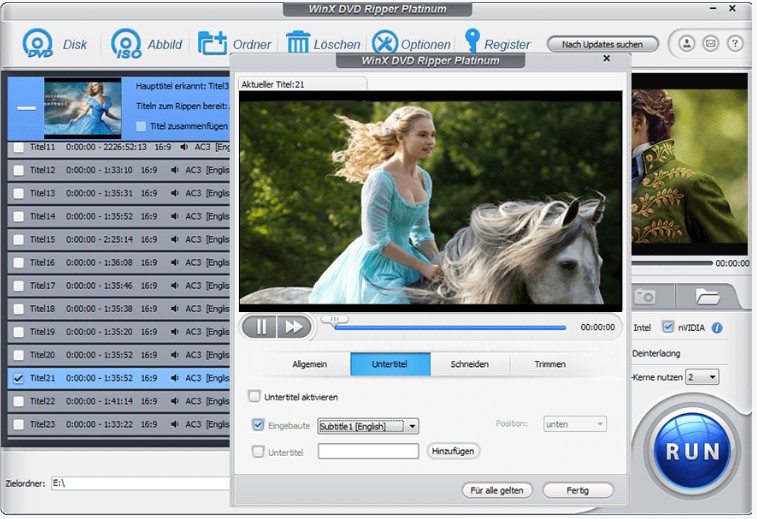Click the snapshot camera icon
This screenshot has width=757, height=519.
click(x=645, y=296)
